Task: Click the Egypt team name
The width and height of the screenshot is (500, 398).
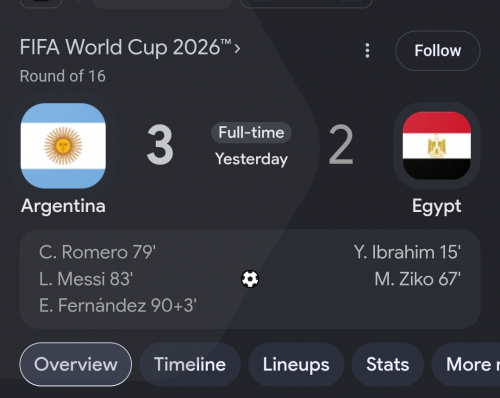Action: [437, 206]
